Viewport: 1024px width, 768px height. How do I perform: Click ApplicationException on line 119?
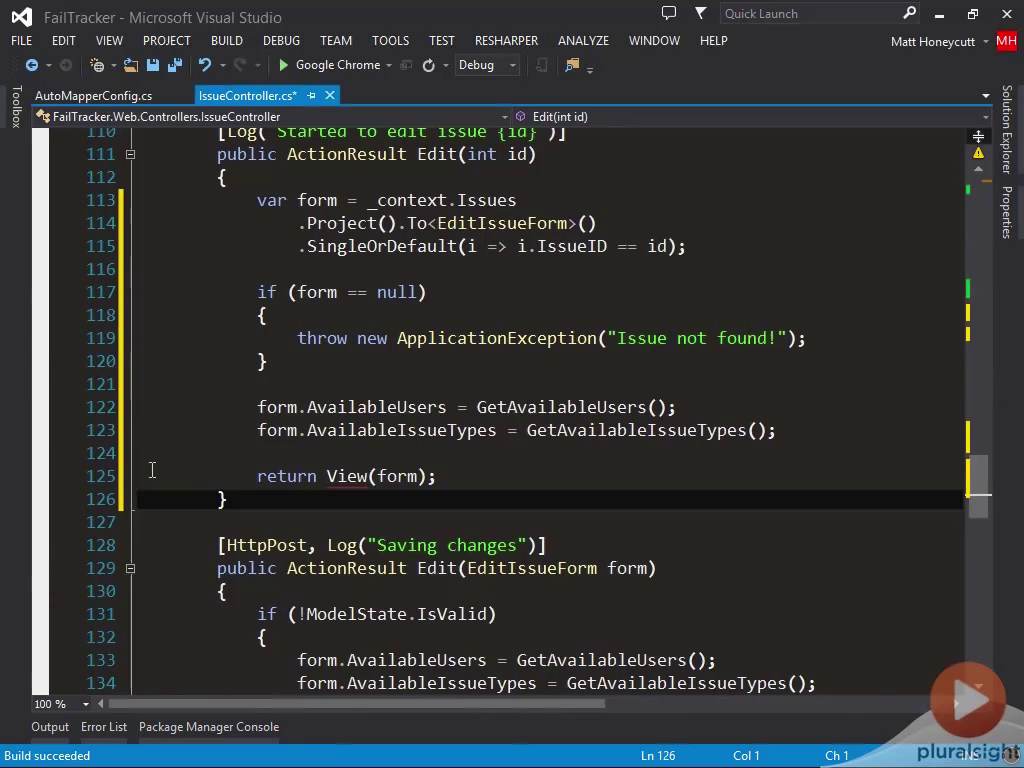497,338
